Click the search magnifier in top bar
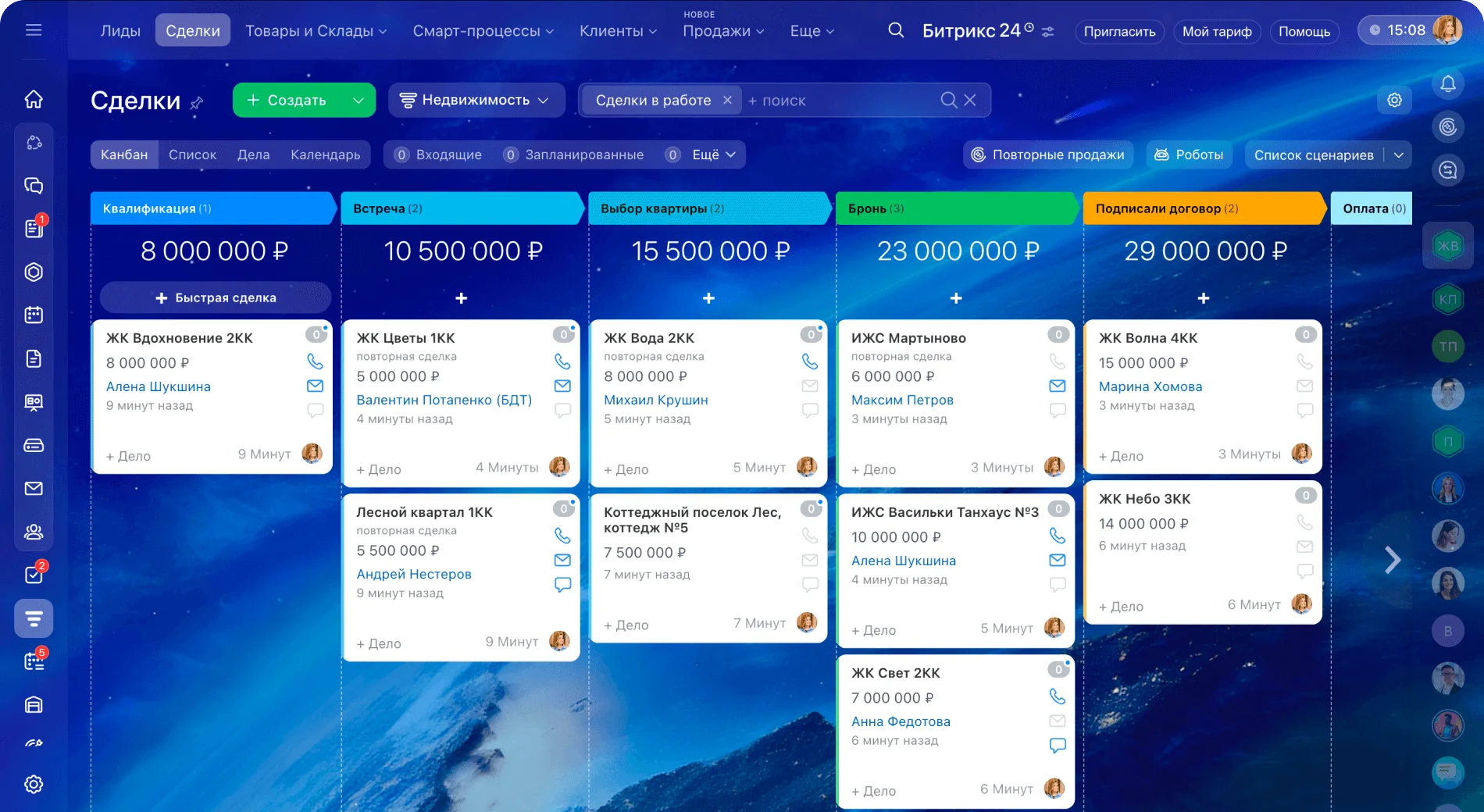This screenshot has width=1484, height=812. (896, 30)
